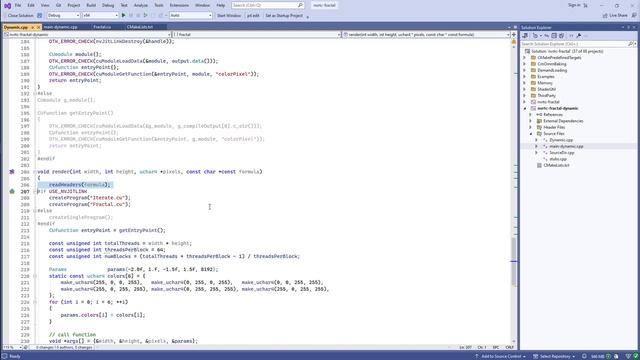Switch to the Fractal.cu tab
640x360 pixels.
coord(102,27)
